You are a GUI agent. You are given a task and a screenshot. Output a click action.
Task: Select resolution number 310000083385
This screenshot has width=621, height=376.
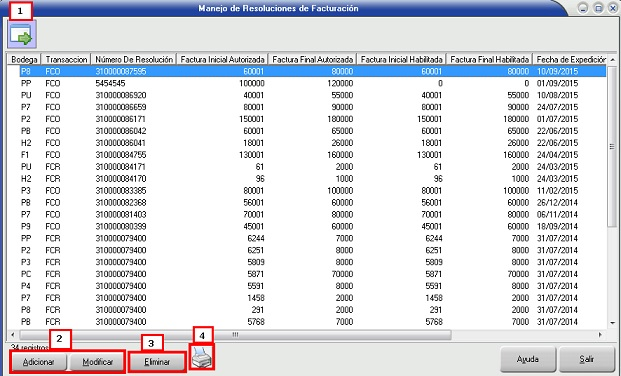point(121,191)
